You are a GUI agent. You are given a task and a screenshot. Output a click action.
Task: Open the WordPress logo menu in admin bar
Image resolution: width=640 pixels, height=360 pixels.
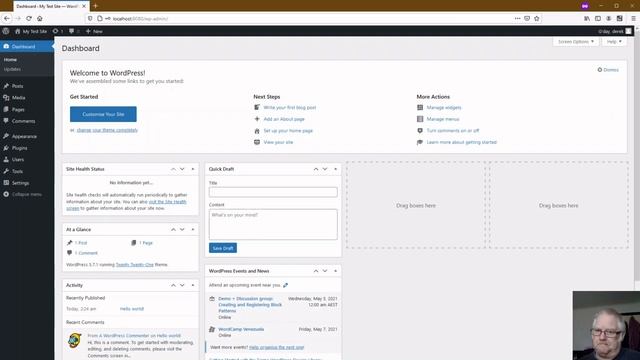pos(6,31)
